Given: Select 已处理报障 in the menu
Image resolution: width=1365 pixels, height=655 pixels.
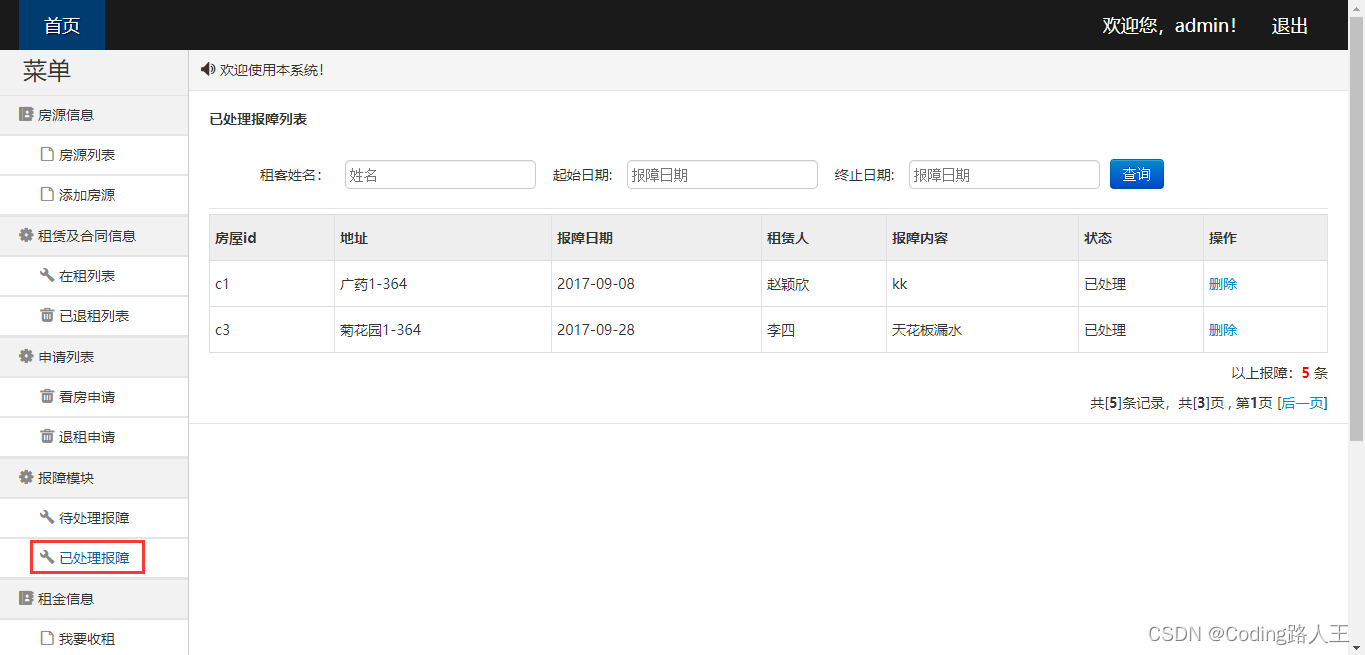Looking at the screenshot, I should [x=94, y=558].
